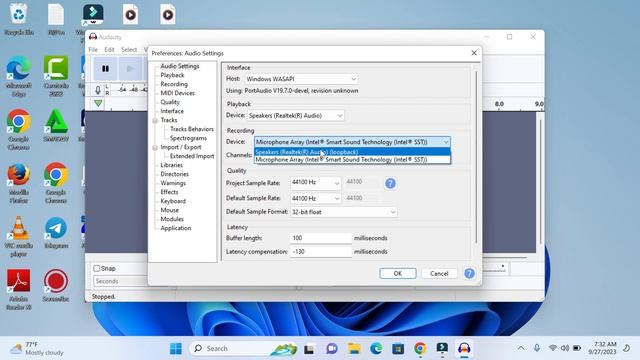
Task: Open Audacity from the taskbar
Action: coord(464,349)
